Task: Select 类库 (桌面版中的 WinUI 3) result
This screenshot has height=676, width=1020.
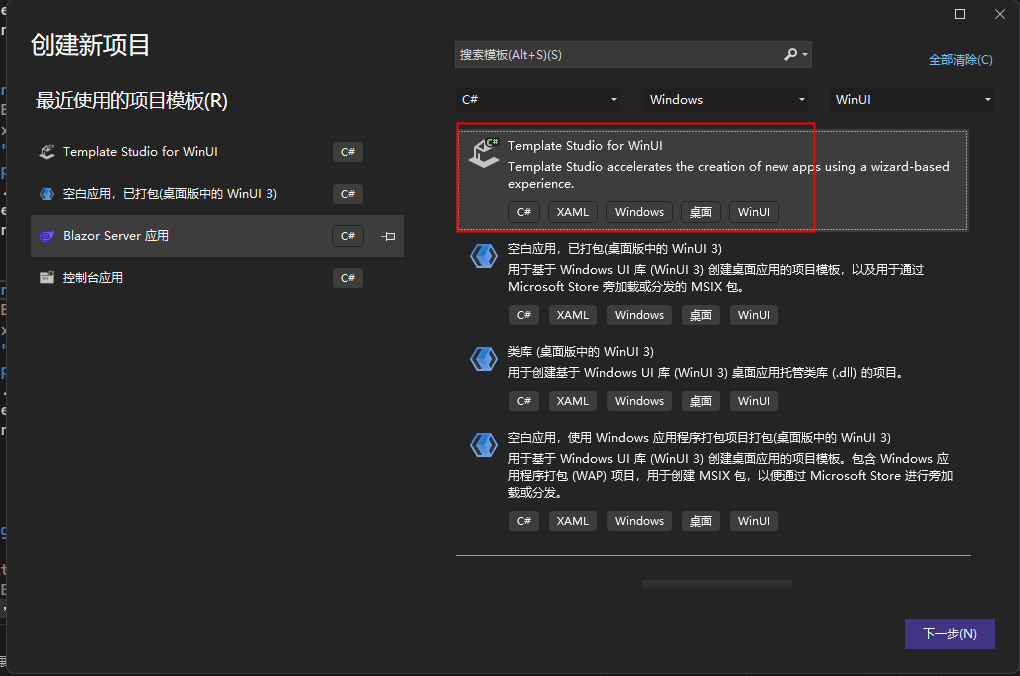Action: (x=580, y=351)
